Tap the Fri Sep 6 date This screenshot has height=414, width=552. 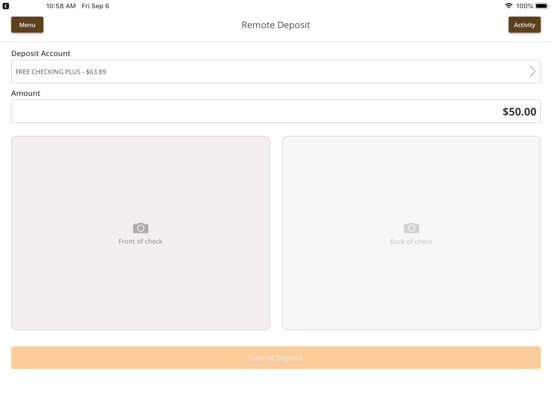(x=95, y=6)
